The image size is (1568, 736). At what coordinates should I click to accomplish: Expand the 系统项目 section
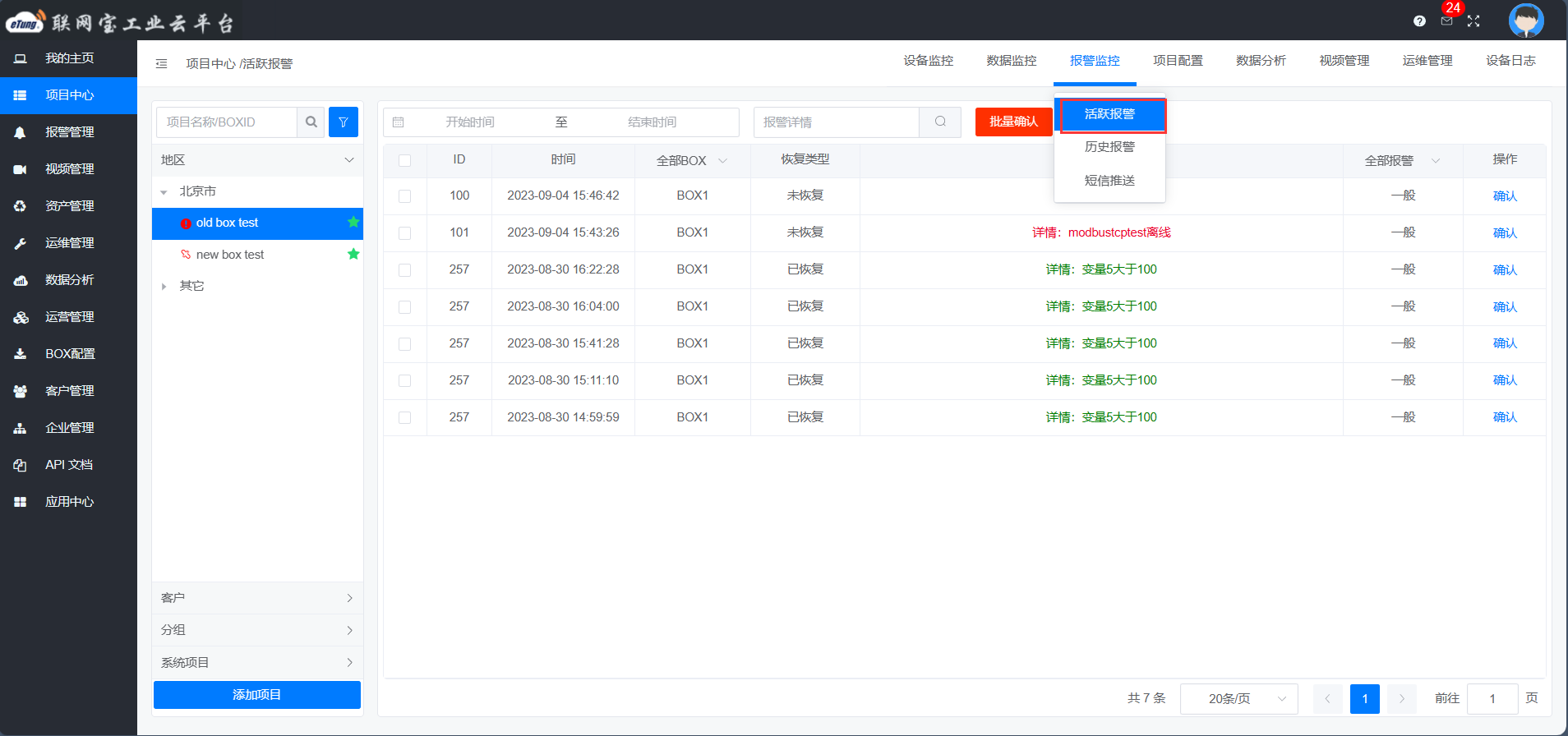[x=257, y=663]
